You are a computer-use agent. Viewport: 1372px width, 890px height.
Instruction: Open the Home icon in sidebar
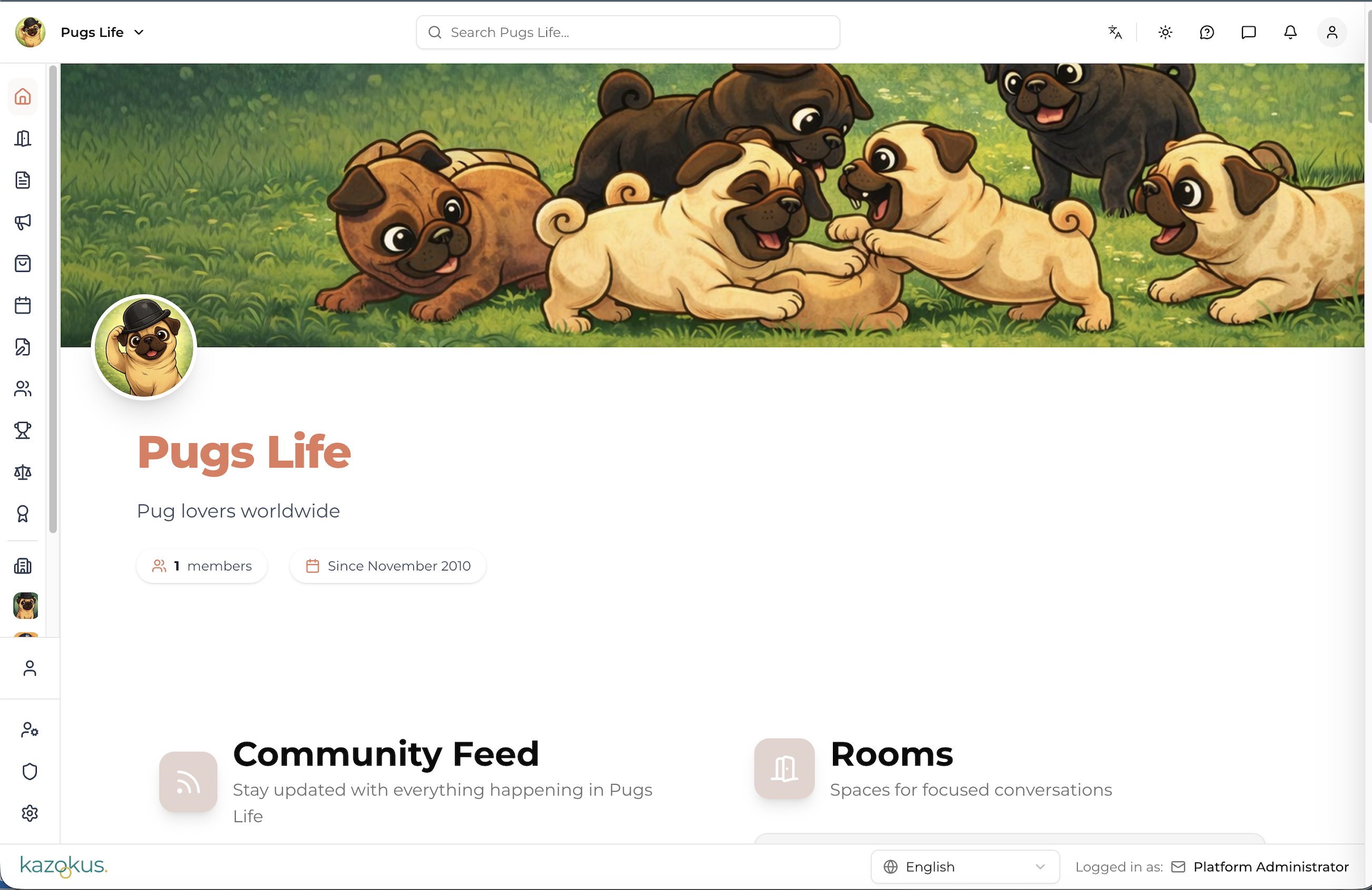tap(23, 96)
